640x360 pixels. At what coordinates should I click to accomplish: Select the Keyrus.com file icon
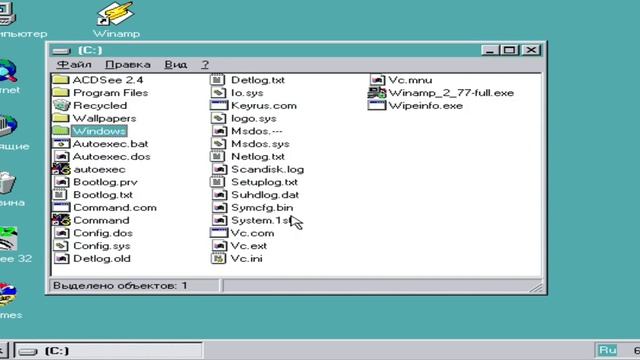(x=218, y=105)
